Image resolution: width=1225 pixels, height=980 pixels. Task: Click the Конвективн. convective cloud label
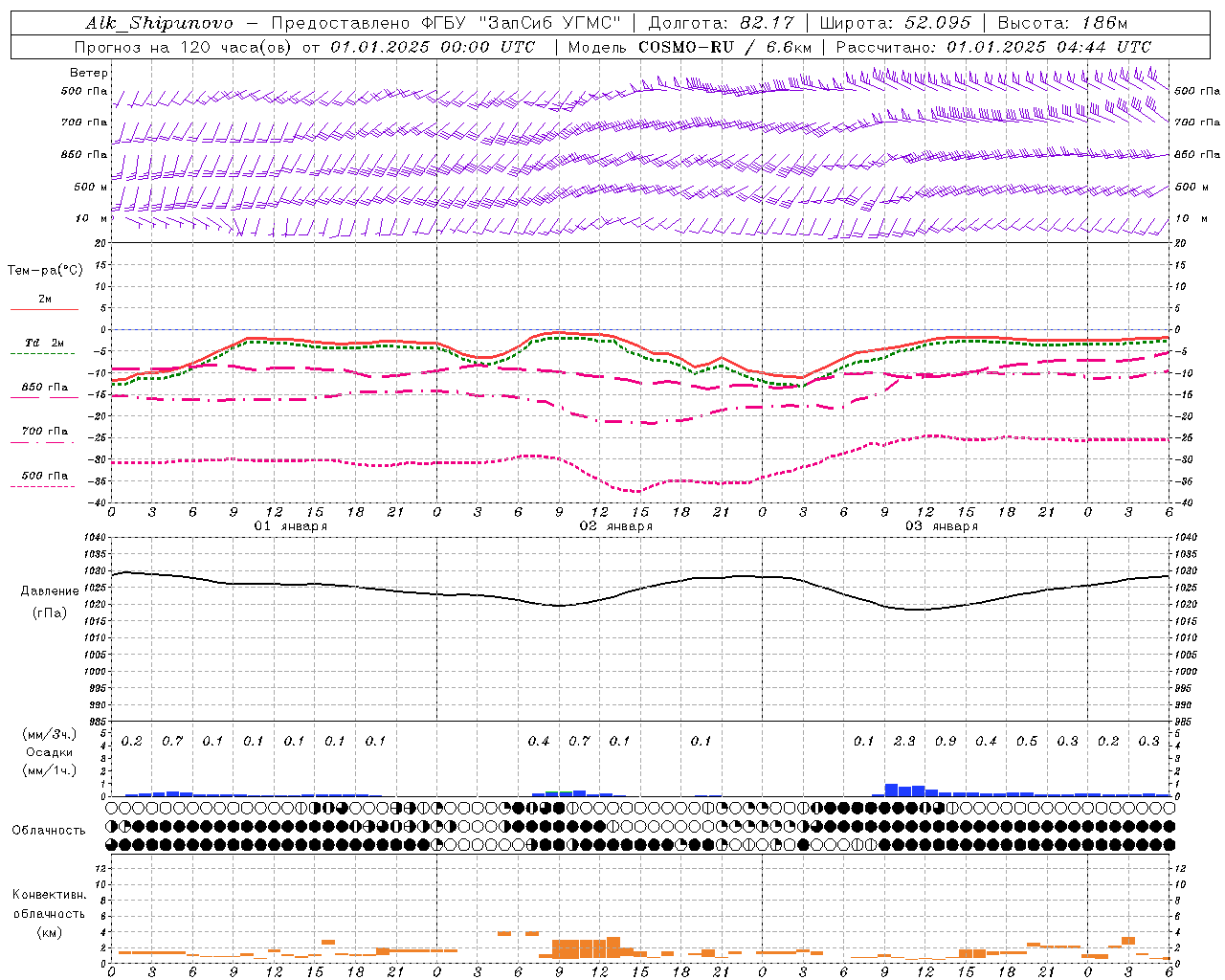49,895
